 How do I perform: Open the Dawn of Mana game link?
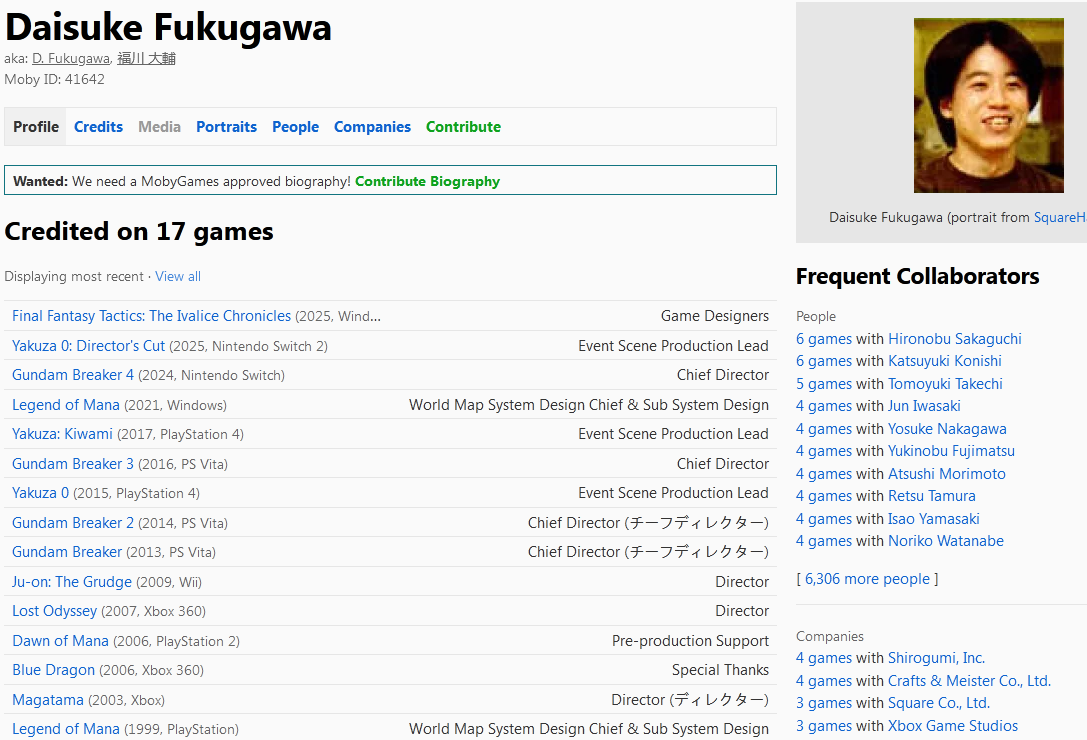pyautogui.click(x=60, y=640)
